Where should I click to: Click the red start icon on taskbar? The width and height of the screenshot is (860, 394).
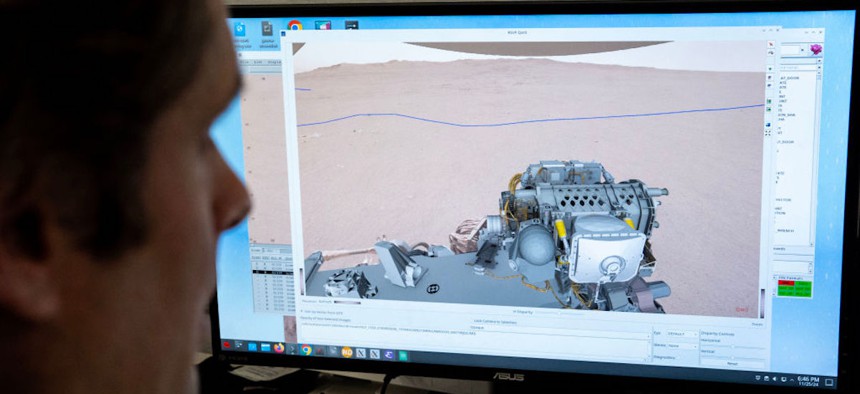[227, 345]
